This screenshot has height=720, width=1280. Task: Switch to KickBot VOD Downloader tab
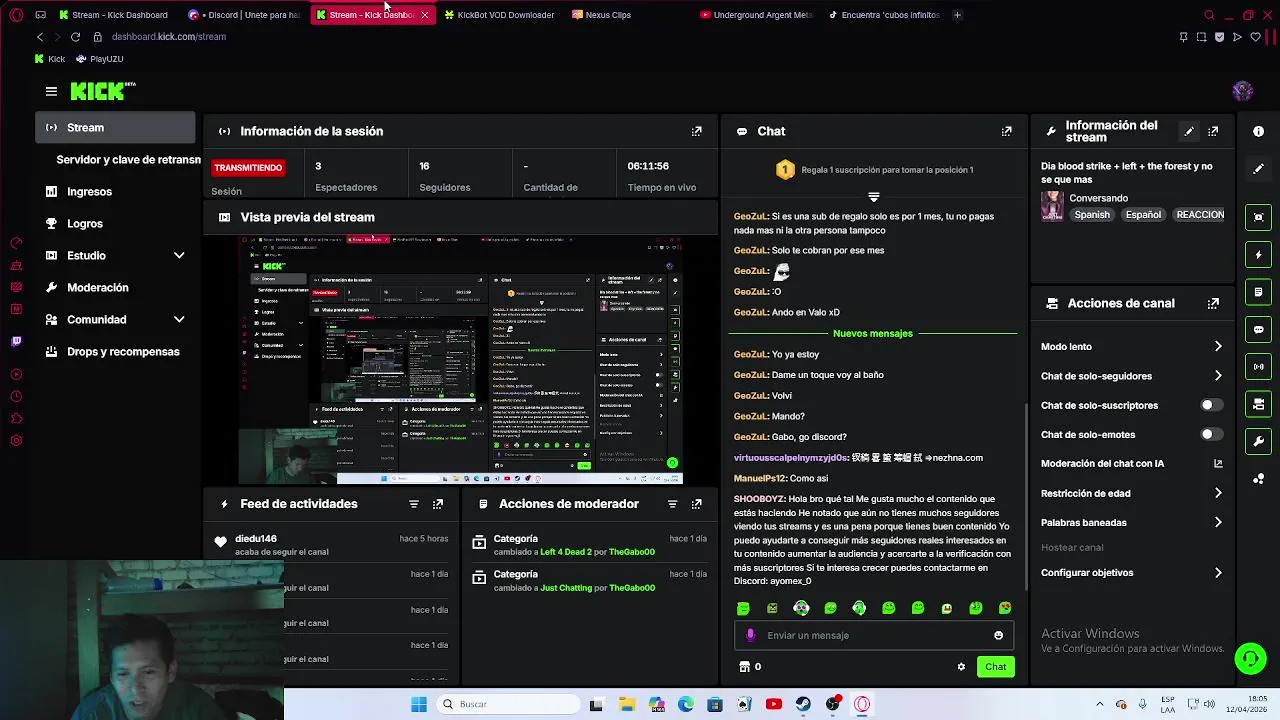499,15
